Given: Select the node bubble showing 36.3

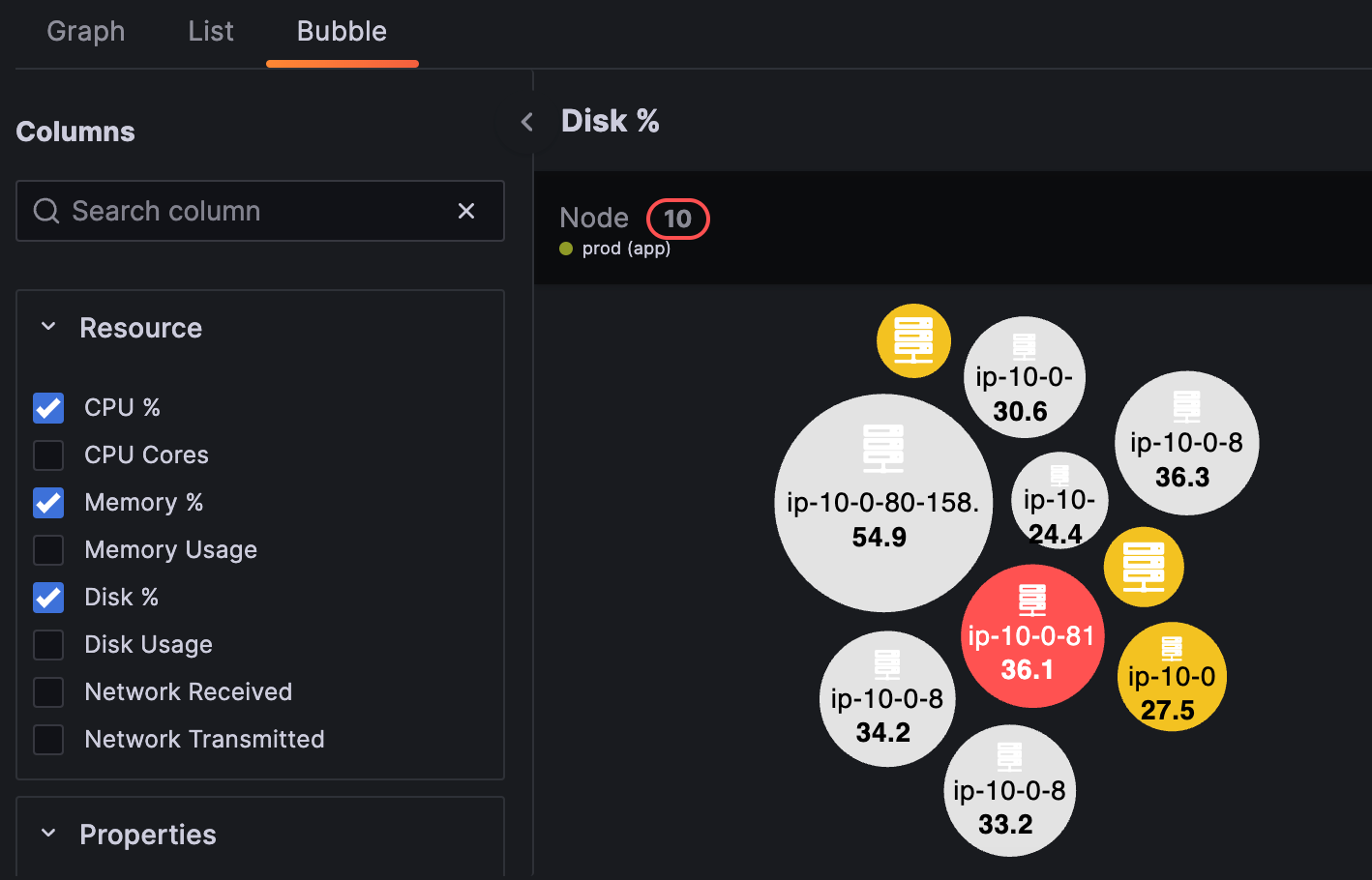Looking at the screenshot, I should coord(1186,443).
